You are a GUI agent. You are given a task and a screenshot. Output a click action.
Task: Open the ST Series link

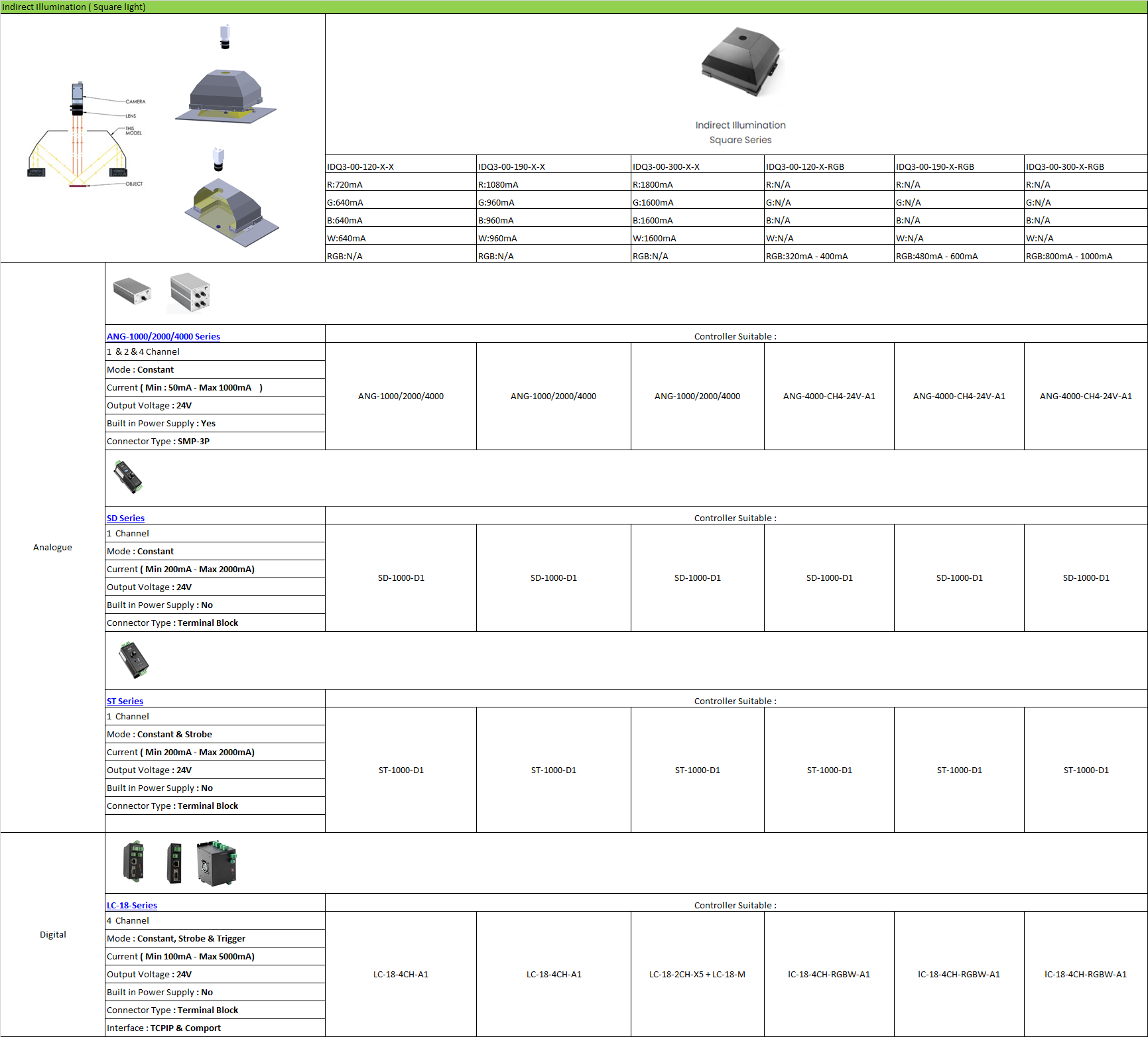coord(125,701)
